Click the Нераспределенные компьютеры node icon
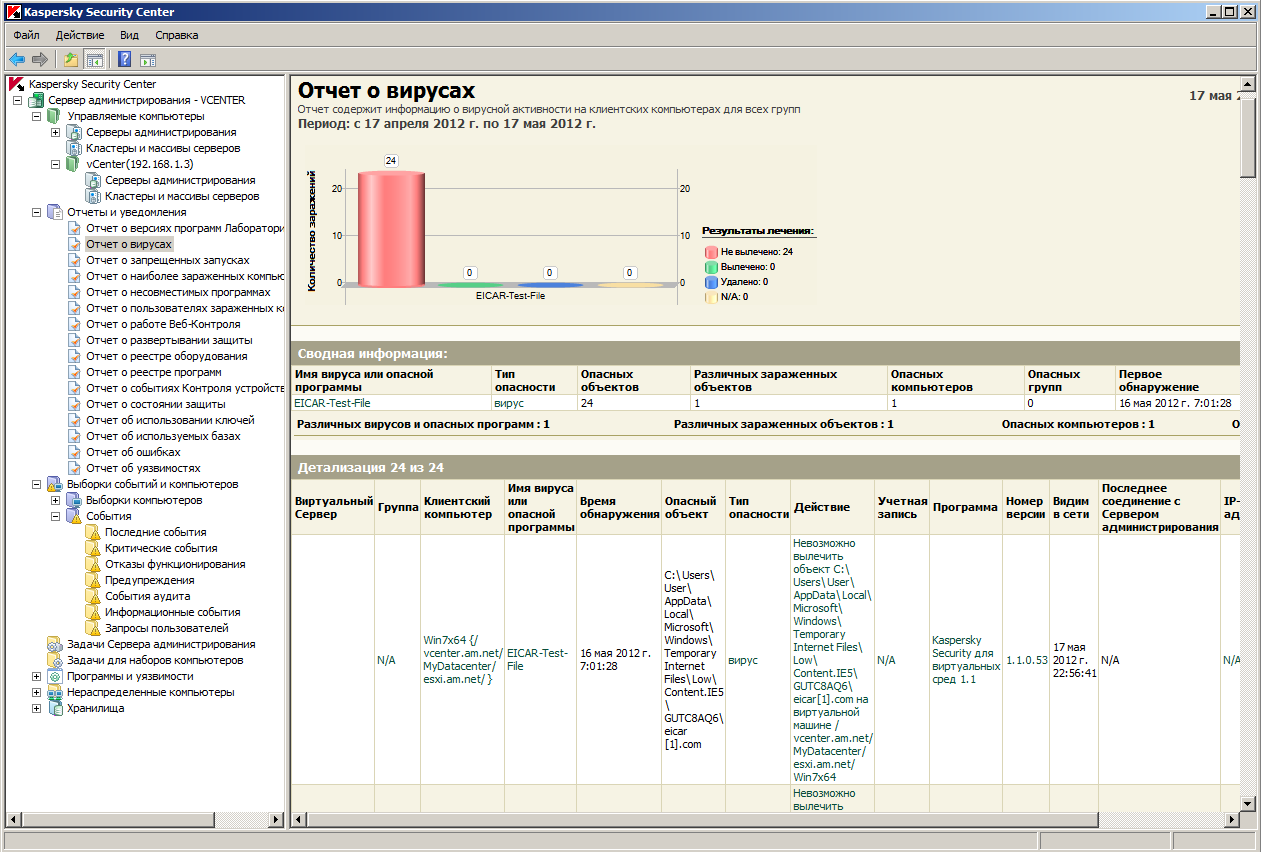 tap(55, 692)
